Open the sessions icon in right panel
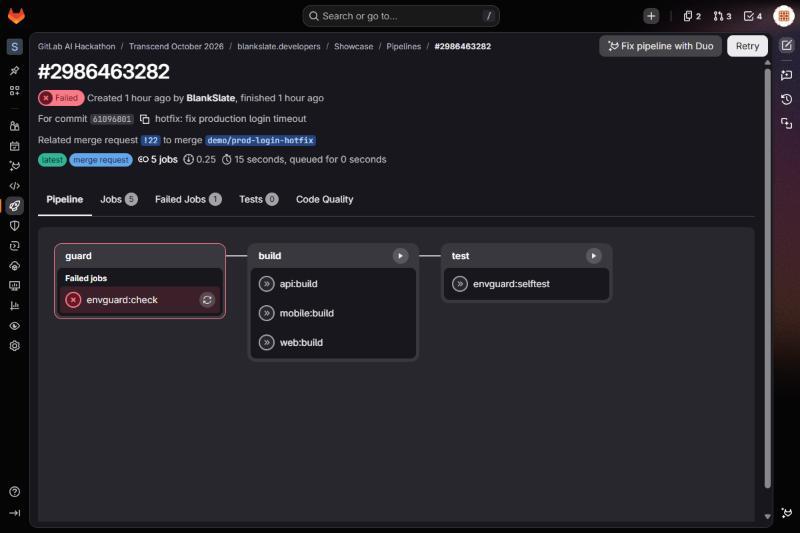 (786, 123)
